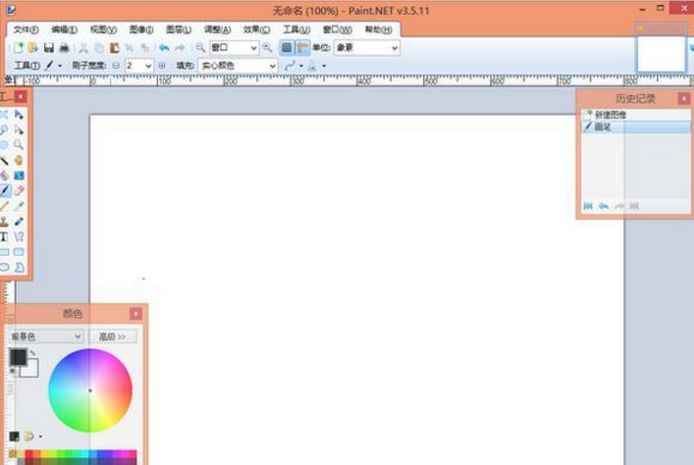This screenshot has height=465, width=694.
Task: Select the Color Picker eyedropper tool
Action: [x=19, y=206]
